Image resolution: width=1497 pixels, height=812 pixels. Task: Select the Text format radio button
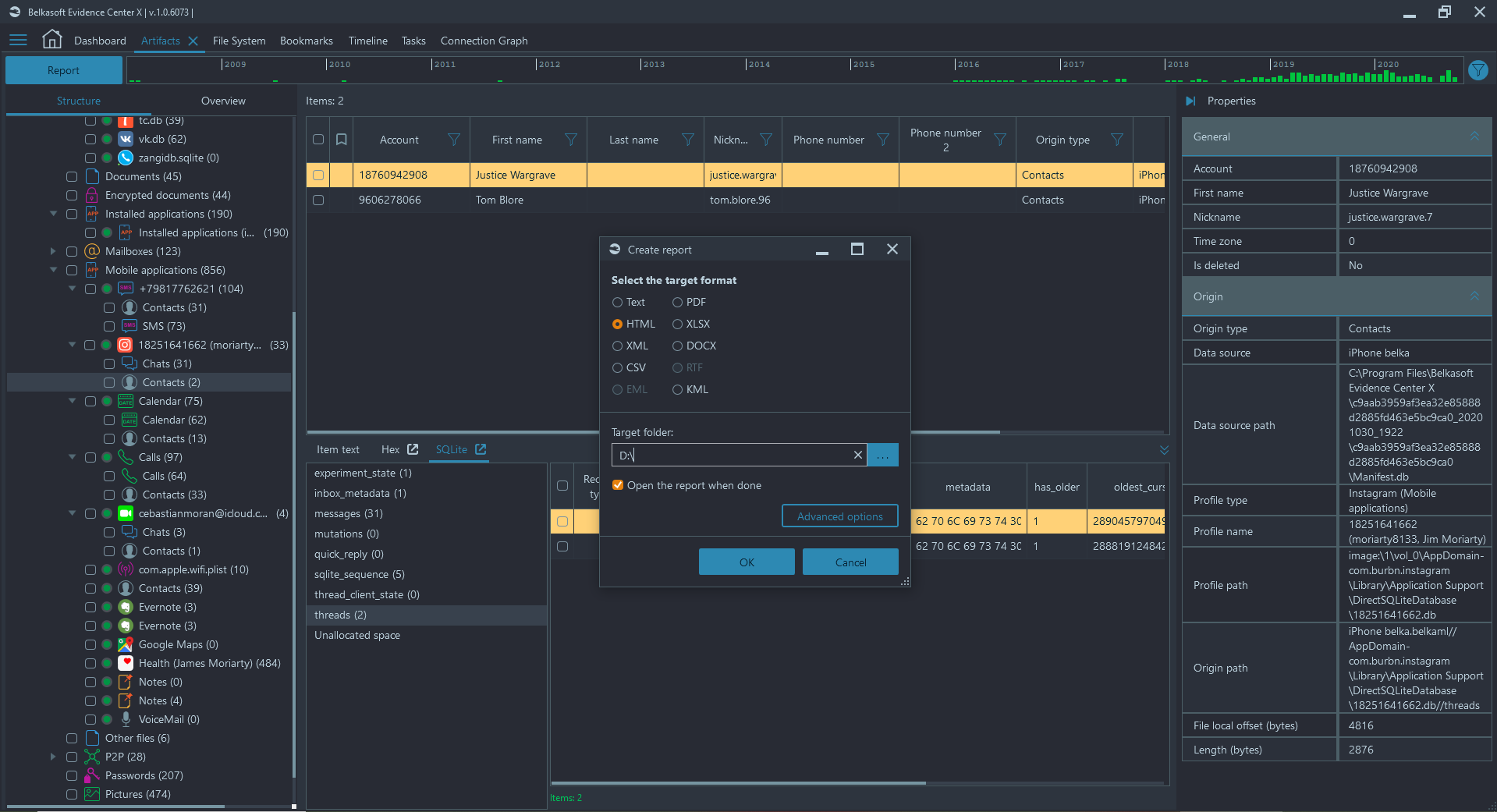coord(617,302)
